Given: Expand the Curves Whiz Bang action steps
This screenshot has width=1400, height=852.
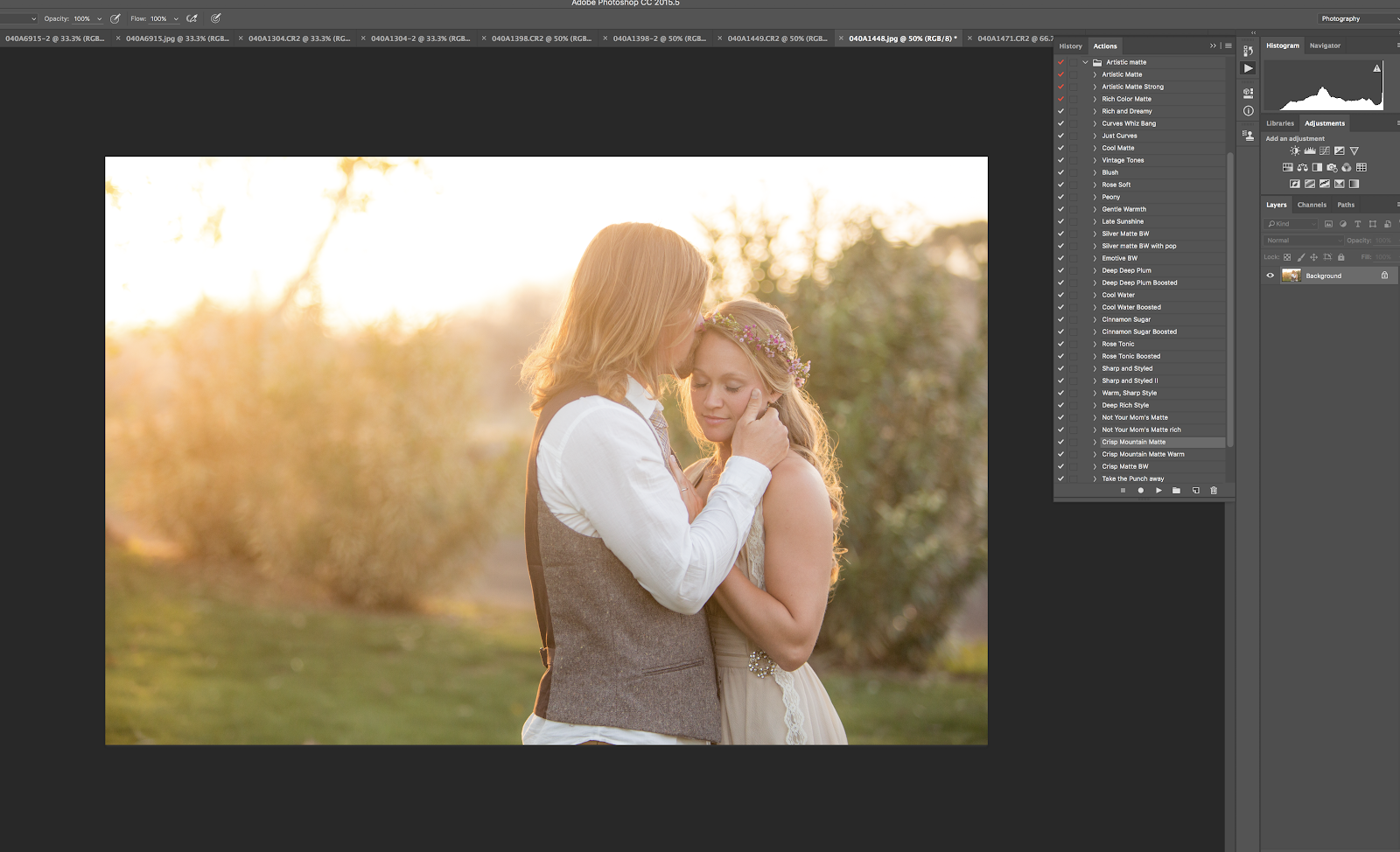Looking at the screenshot, I should point(1095,123).
